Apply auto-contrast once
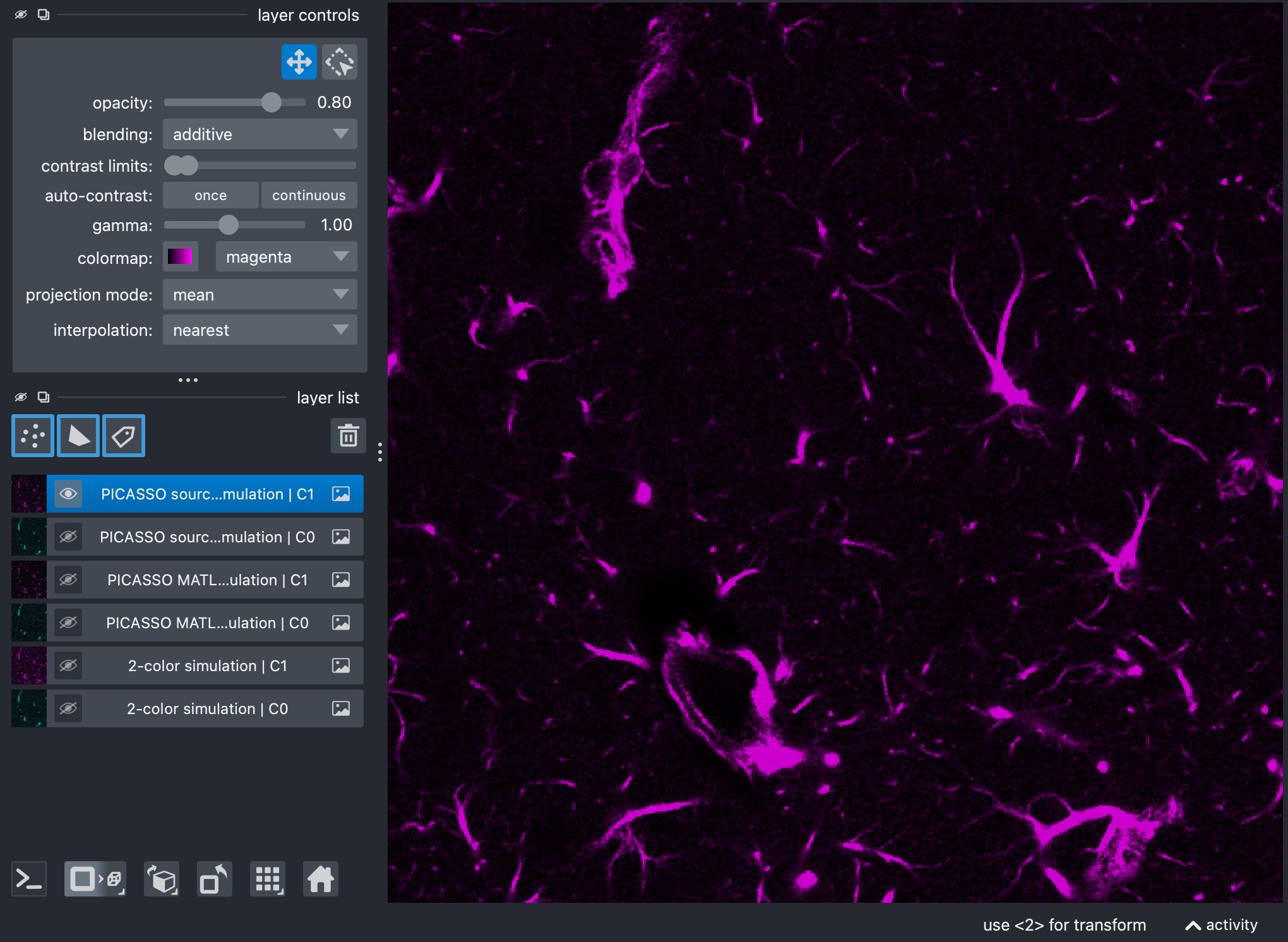Viewport: 1288px width, 942px height. point(210,195)
